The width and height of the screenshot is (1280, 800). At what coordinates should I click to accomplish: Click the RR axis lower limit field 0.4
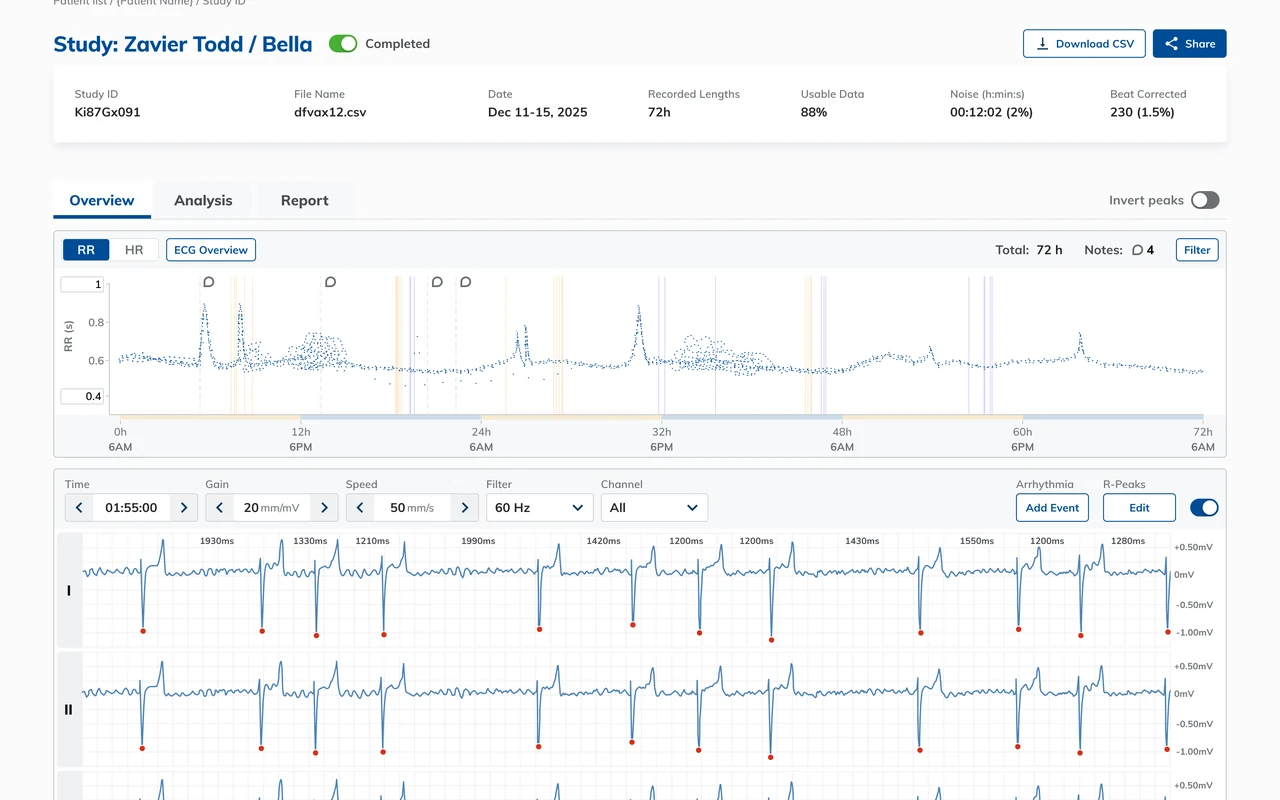pos(82,397)
